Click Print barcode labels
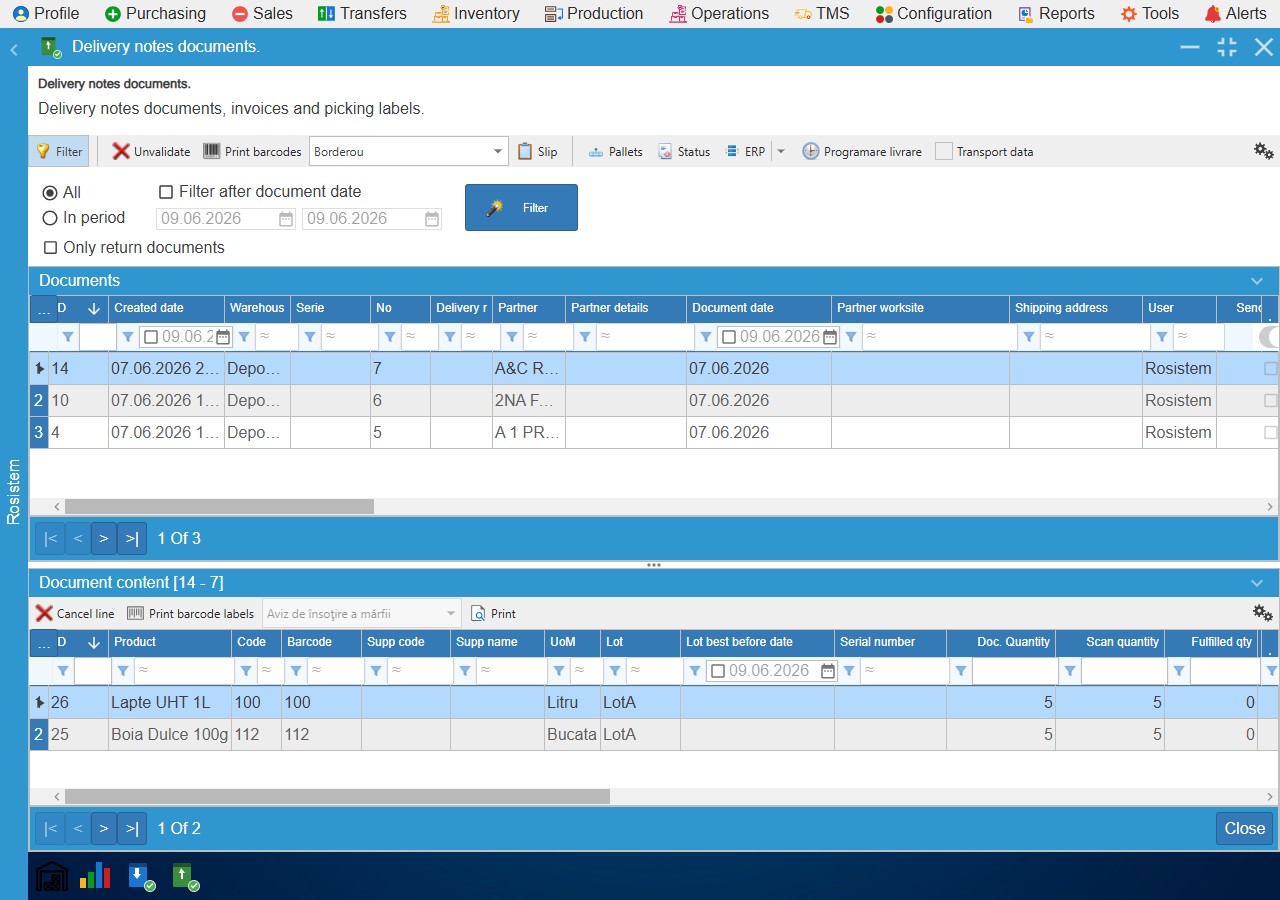 [190, 613]
